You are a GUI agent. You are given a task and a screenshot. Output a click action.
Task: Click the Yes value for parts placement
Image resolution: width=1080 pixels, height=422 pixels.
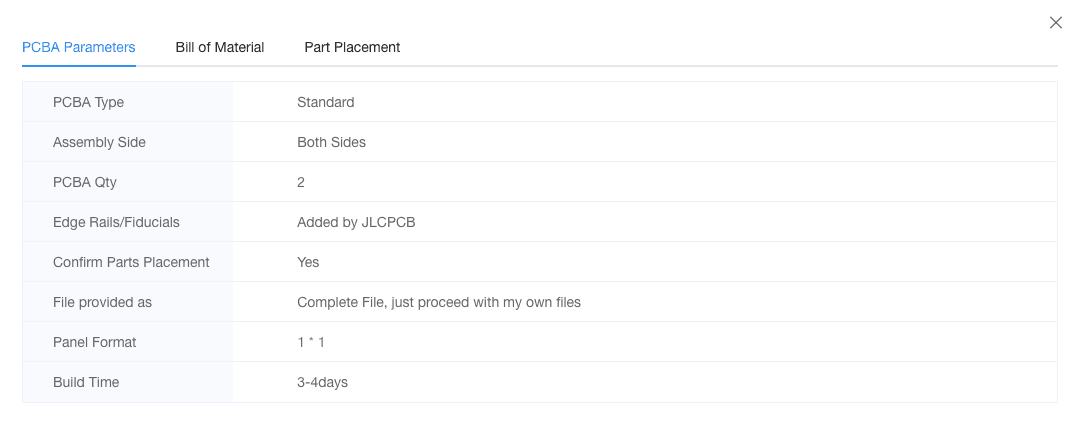coord(308,262)
